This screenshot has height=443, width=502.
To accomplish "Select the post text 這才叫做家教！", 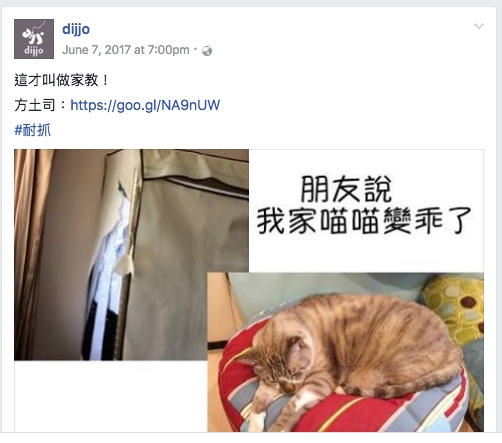I will pyautogui.click(x=61, y=80).
